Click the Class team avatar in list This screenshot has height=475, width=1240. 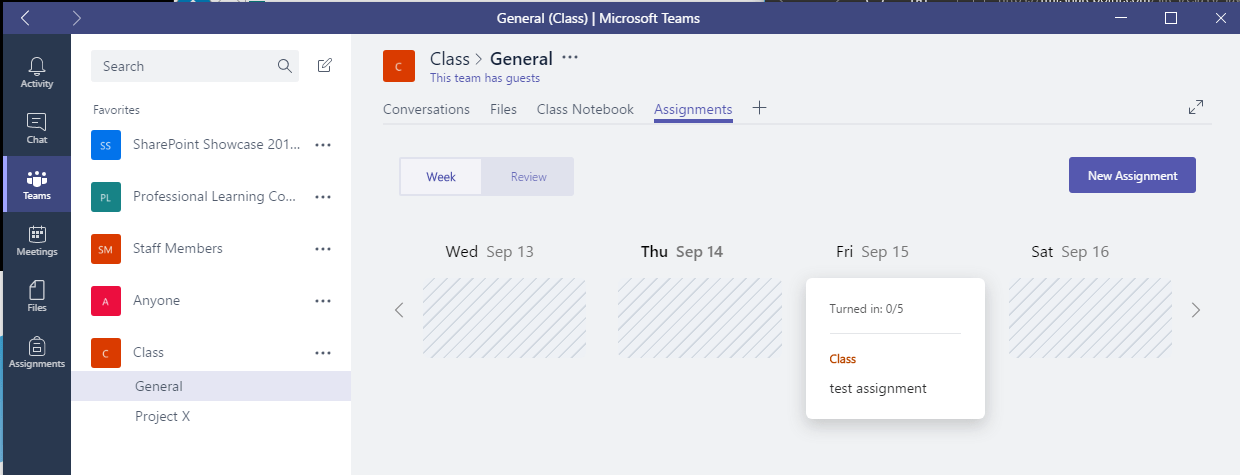pos(106,353)
